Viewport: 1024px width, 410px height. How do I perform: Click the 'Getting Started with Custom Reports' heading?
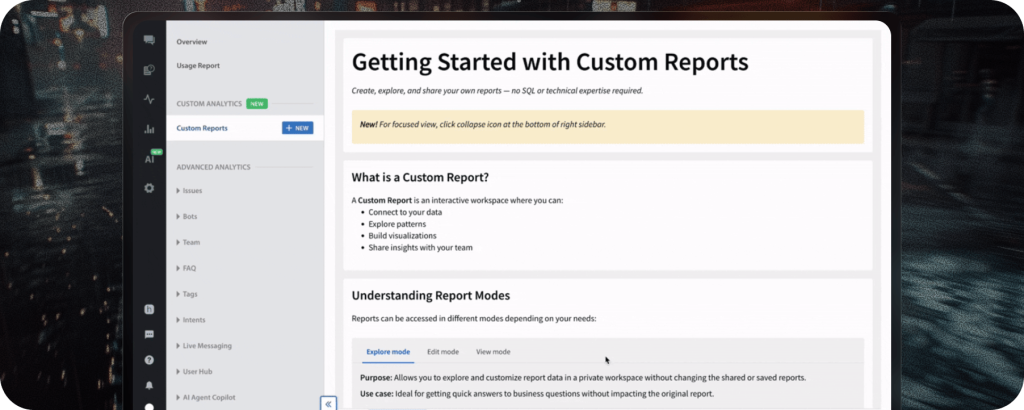[550, 62]
